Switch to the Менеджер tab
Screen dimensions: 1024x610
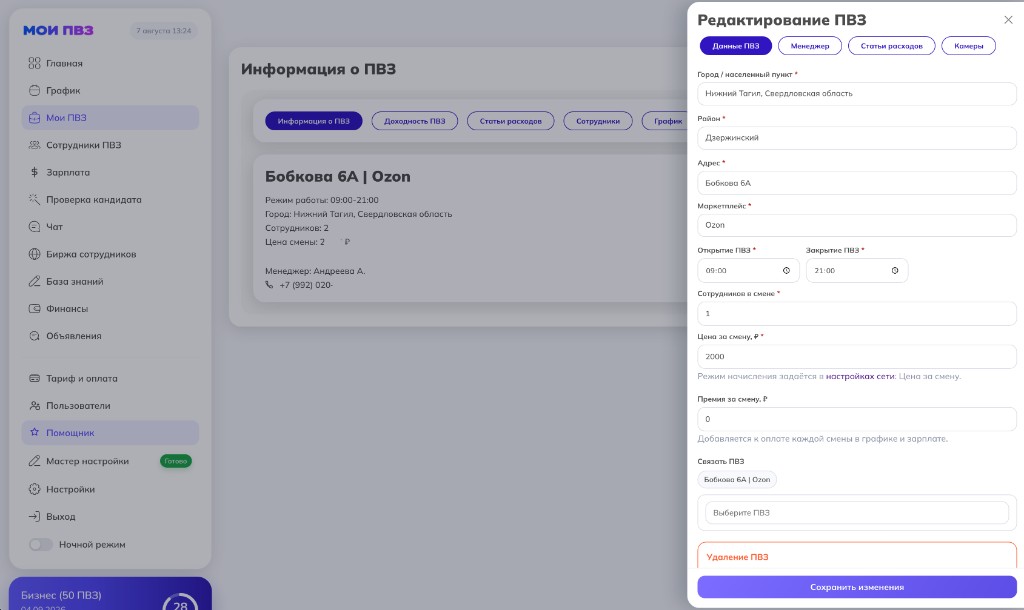(x=810, y=46)
